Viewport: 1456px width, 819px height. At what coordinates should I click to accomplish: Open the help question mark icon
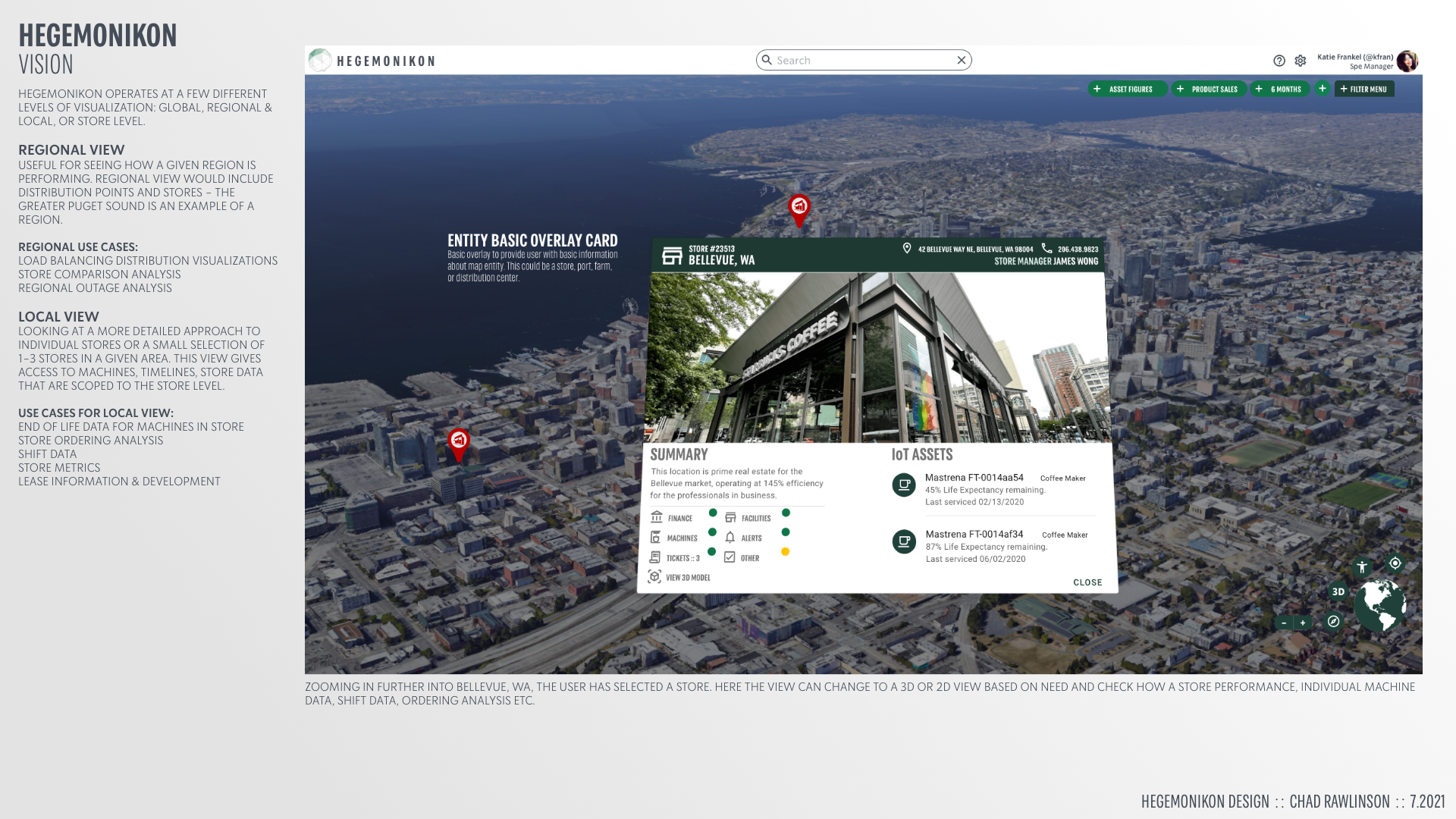pyautogui.click(x=1279, y=61)
